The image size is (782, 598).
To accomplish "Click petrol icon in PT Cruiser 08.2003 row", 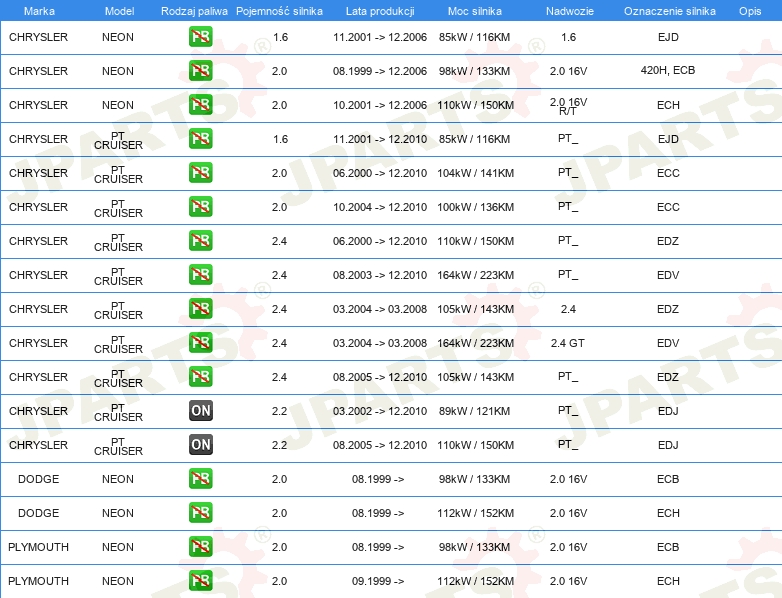I will click(x=200, y=274).
